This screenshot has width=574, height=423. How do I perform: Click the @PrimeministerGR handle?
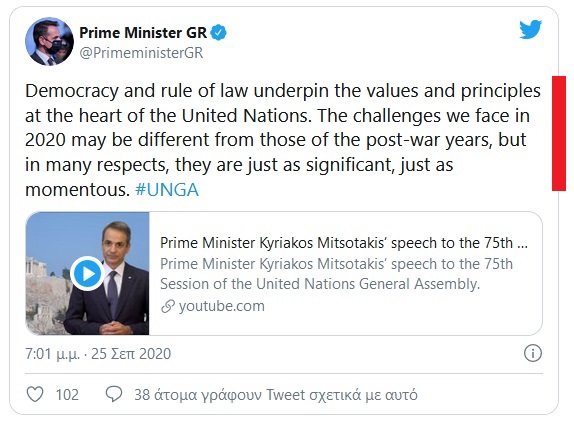(141, 53)
